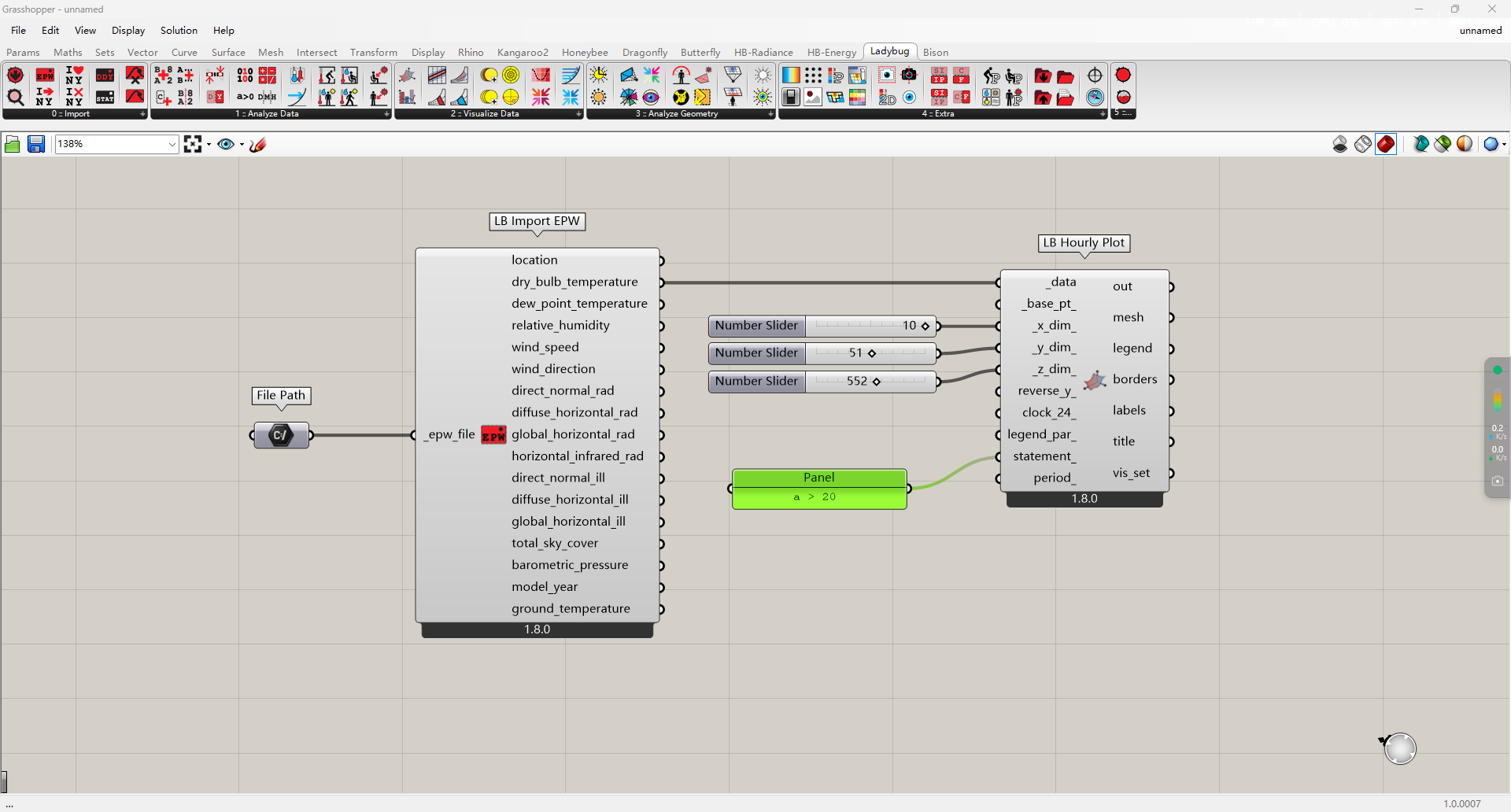Switch to wireframe preview mode
This screenshot has width=1511, height=812.
[1363, 144]
